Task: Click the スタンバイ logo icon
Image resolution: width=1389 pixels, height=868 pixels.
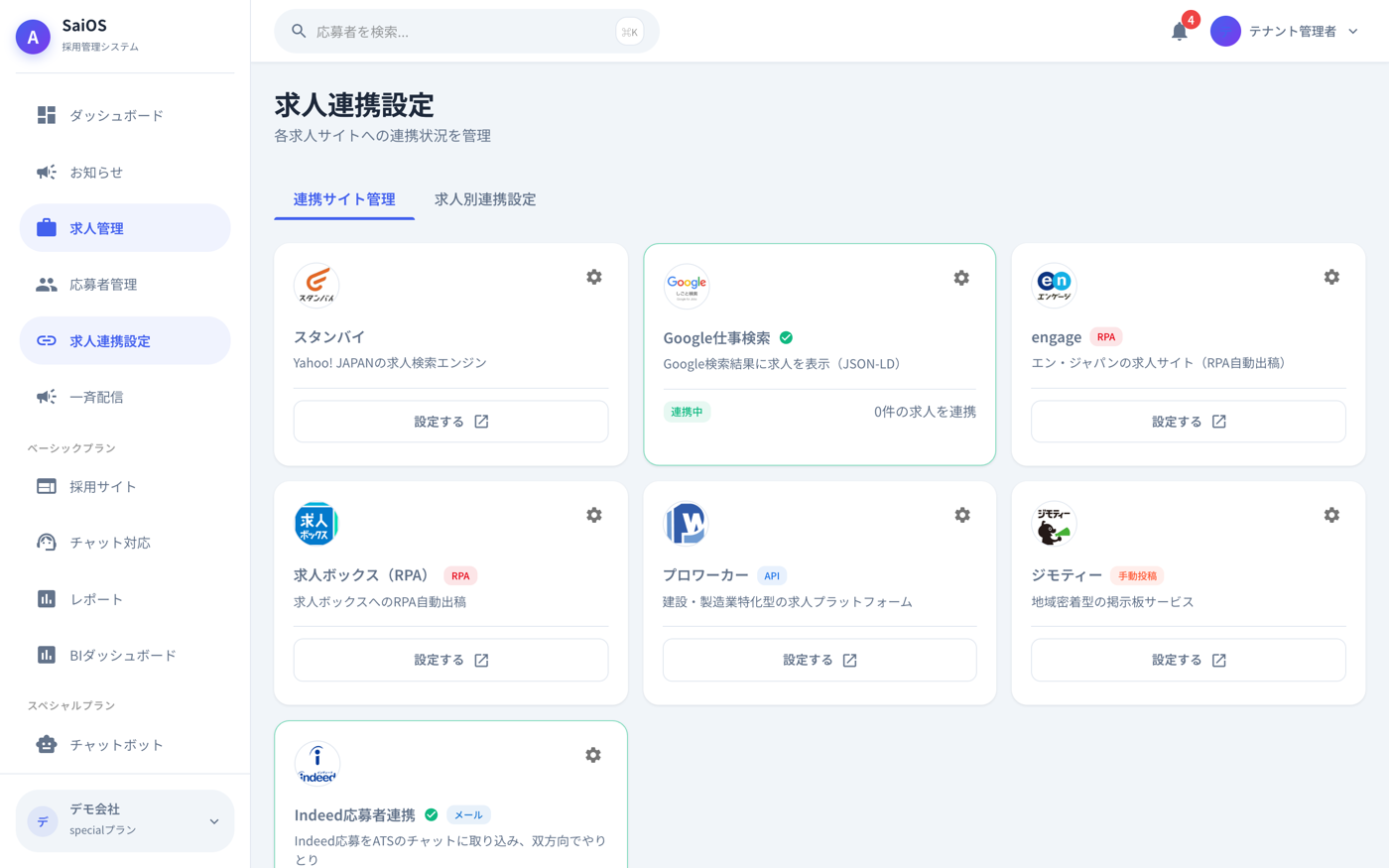Action: [316, 286]
